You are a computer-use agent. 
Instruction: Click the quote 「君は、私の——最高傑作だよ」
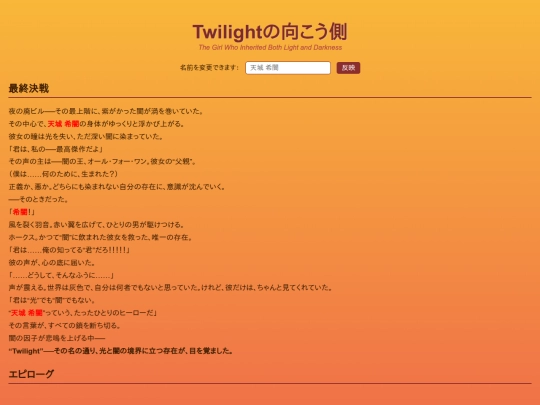coord(56,149)
